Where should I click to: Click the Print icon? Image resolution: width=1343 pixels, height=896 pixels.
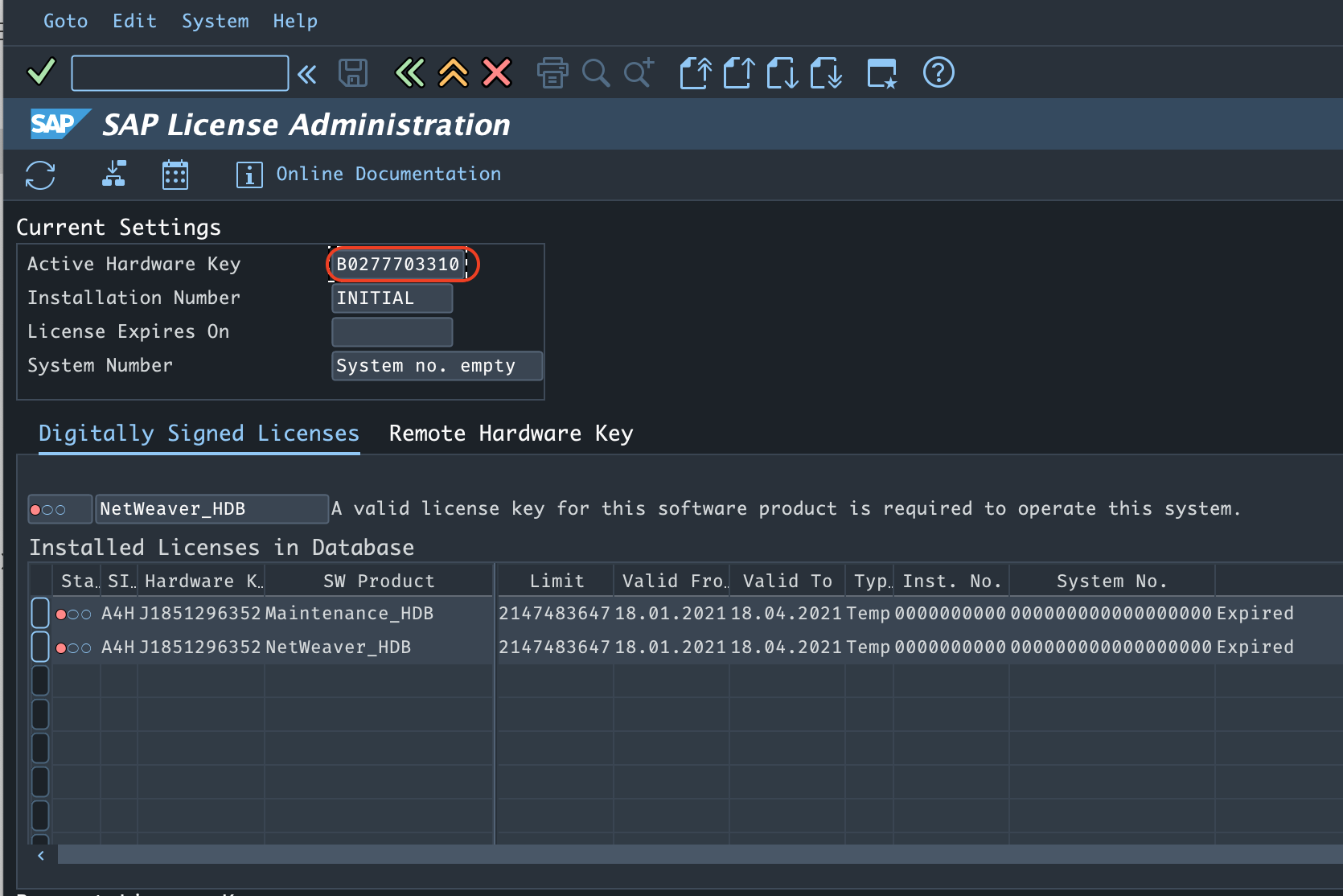(552, 72)
